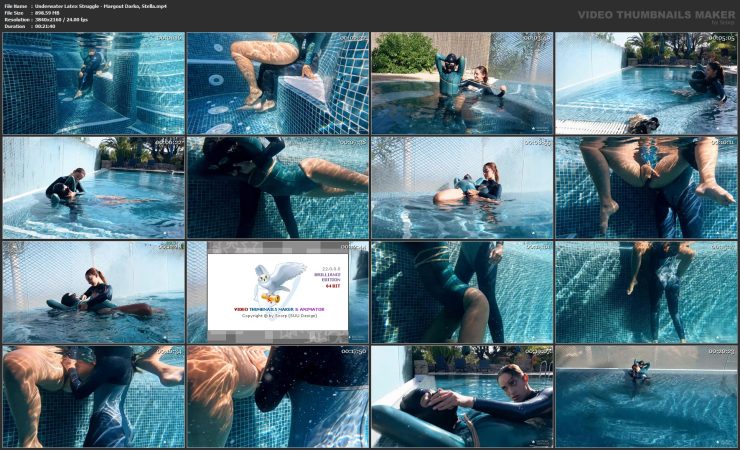
Task: Select thumbnail with palm trees and poolside
Action: [x=645, y=83]
